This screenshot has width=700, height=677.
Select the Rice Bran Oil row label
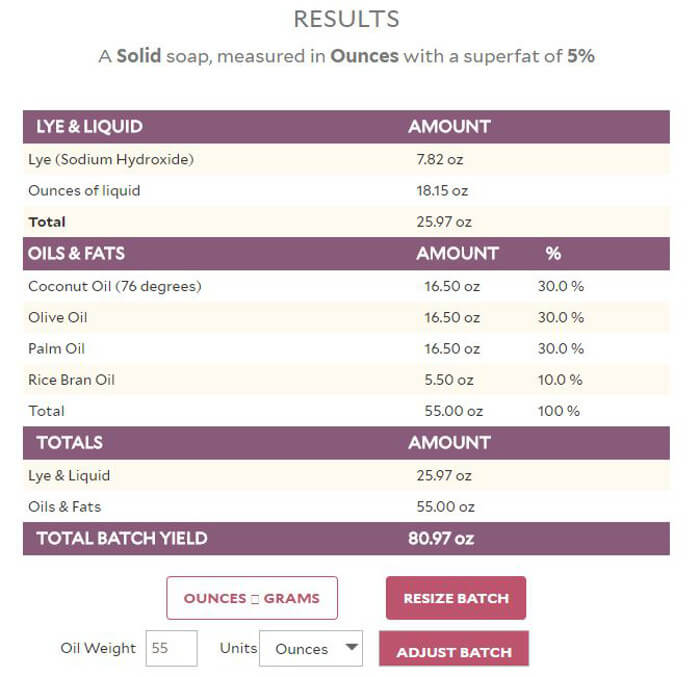click(72, 380)
